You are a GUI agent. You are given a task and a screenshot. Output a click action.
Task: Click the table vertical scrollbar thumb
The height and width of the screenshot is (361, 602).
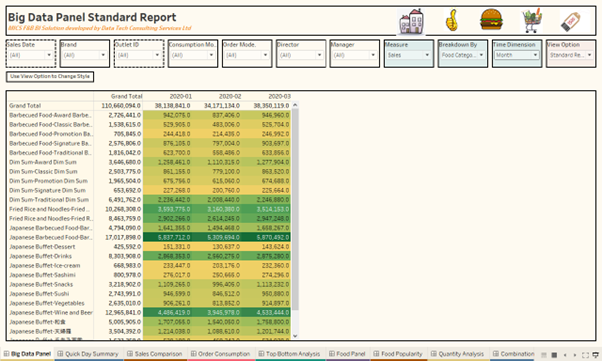[x=295, y=209]
